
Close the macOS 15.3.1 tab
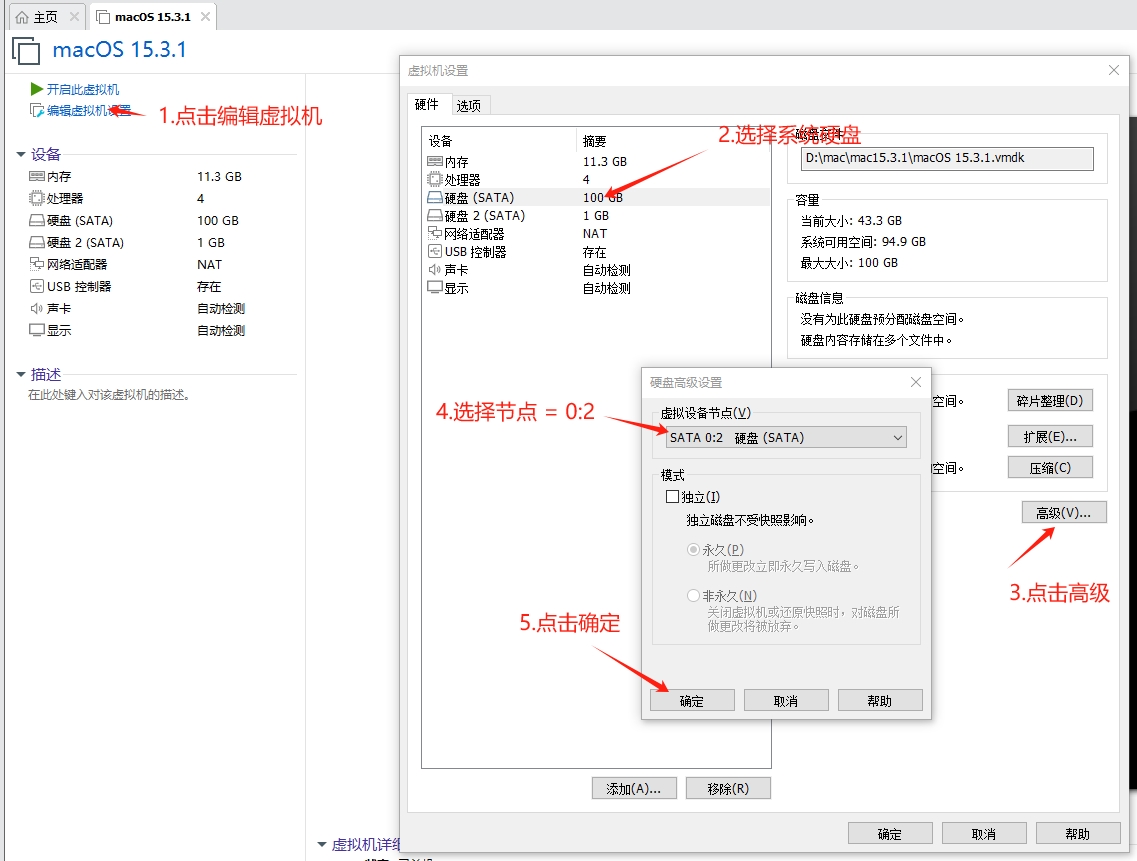pos(205,17)
